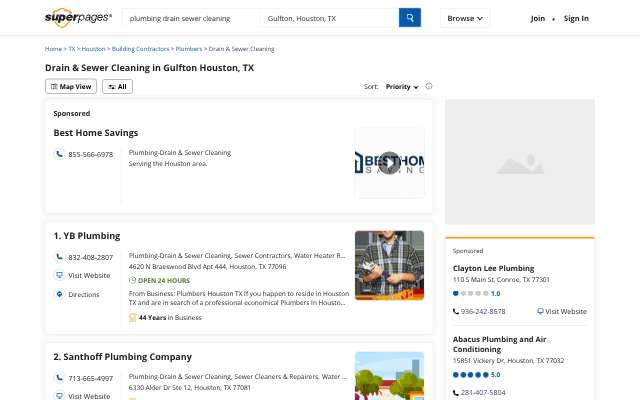This screenshot has width=640, height=400.
Task: Click YB Plumbing phone number 832-408-2807
Action: coord(91,258)
